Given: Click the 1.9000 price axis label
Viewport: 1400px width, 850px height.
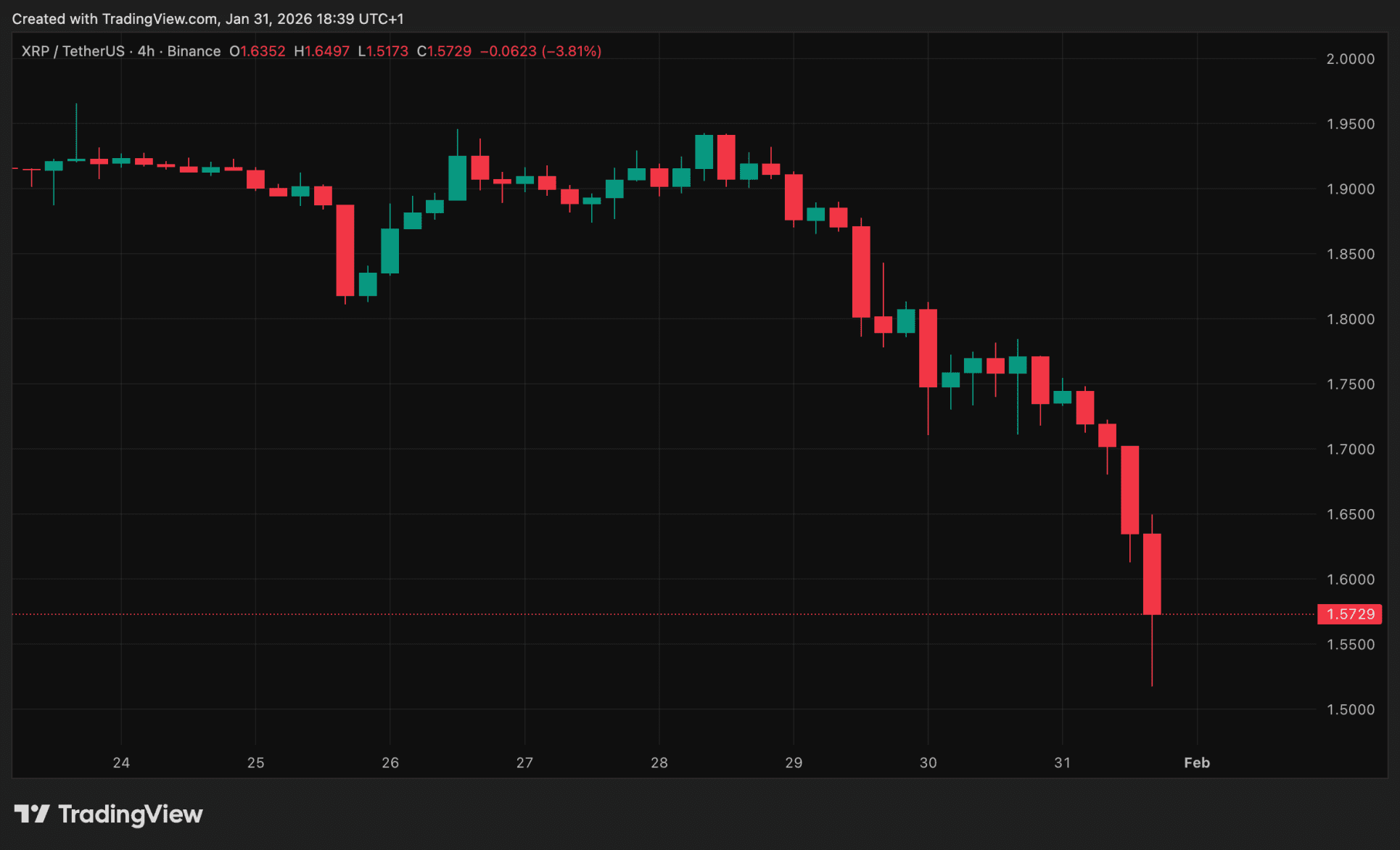Looking at the screenshot, I should point(1350,189).
